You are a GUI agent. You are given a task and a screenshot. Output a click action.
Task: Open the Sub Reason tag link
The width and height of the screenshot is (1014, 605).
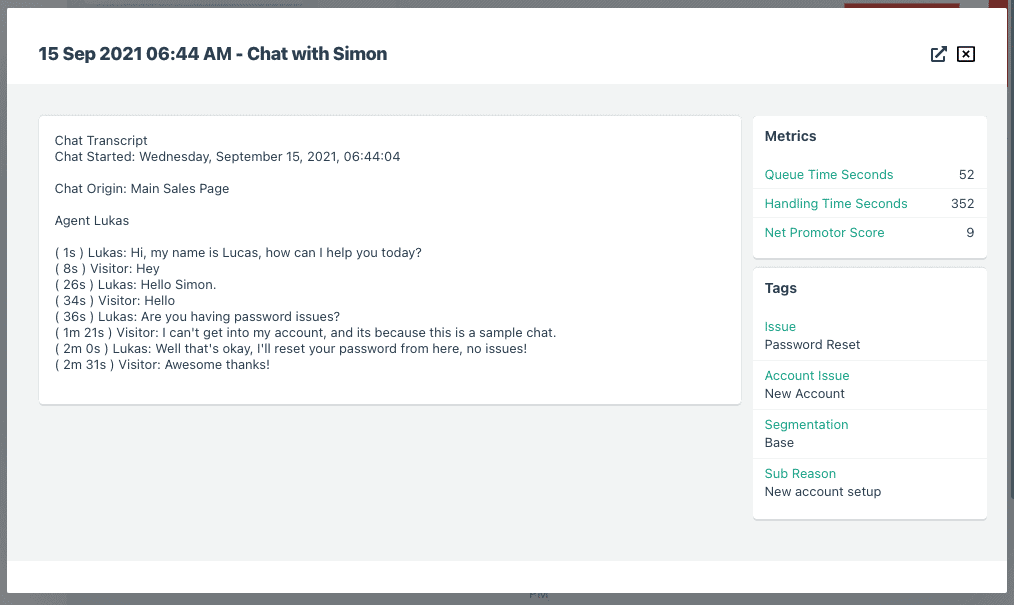click(x=800, y=474)
